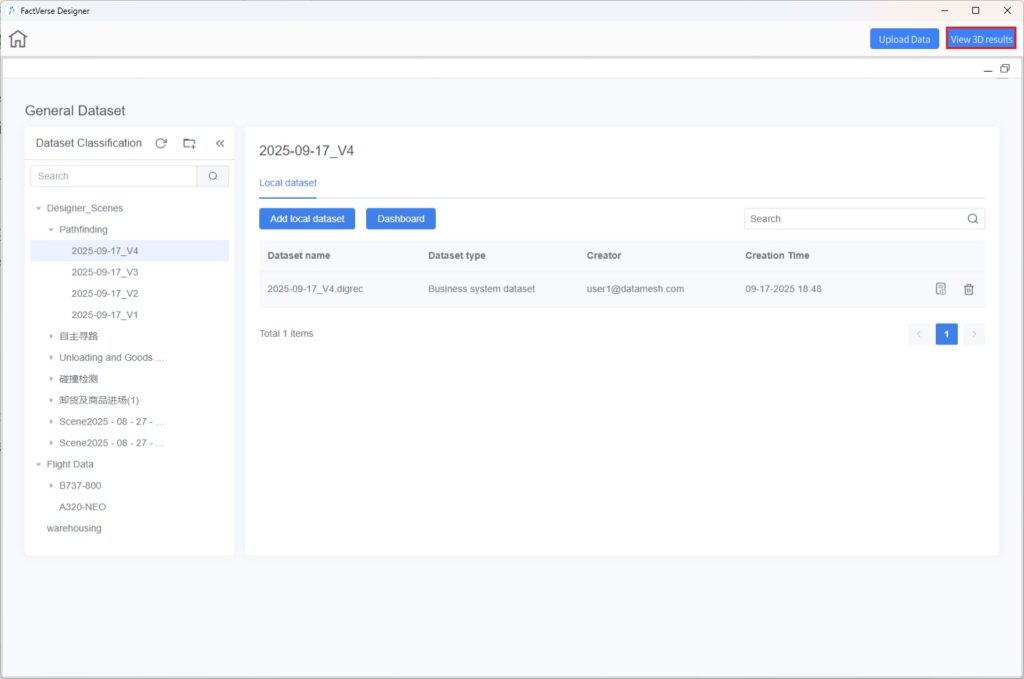Viewport: 1024px width, 679px height.
Task: Expand the Unloading and Goods folder
Action: point(51,358)
